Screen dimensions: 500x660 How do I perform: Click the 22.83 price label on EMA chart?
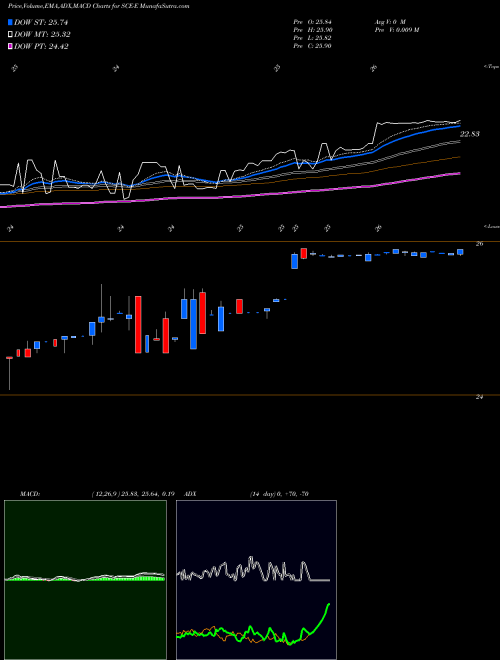coord(470,134)
